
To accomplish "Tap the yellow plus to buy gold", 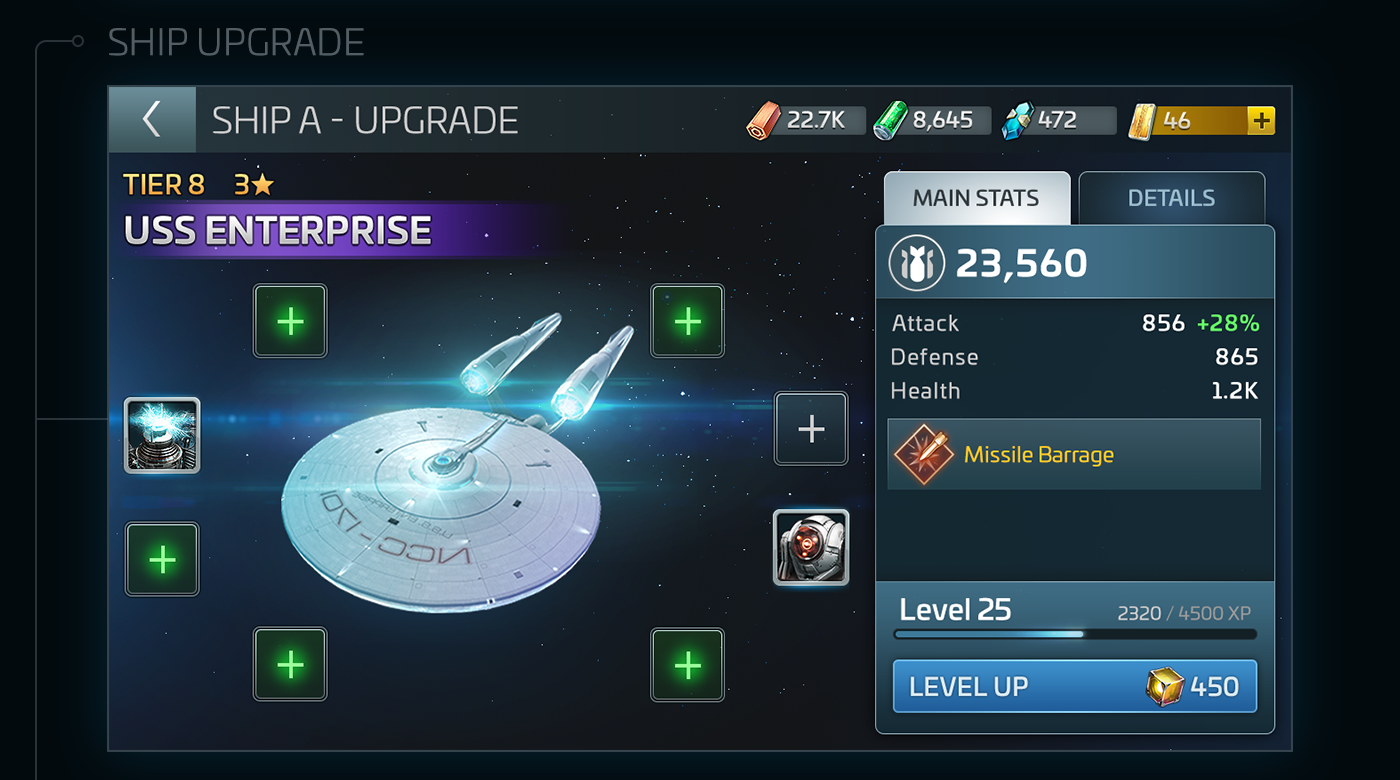I will pos(1261,121).
